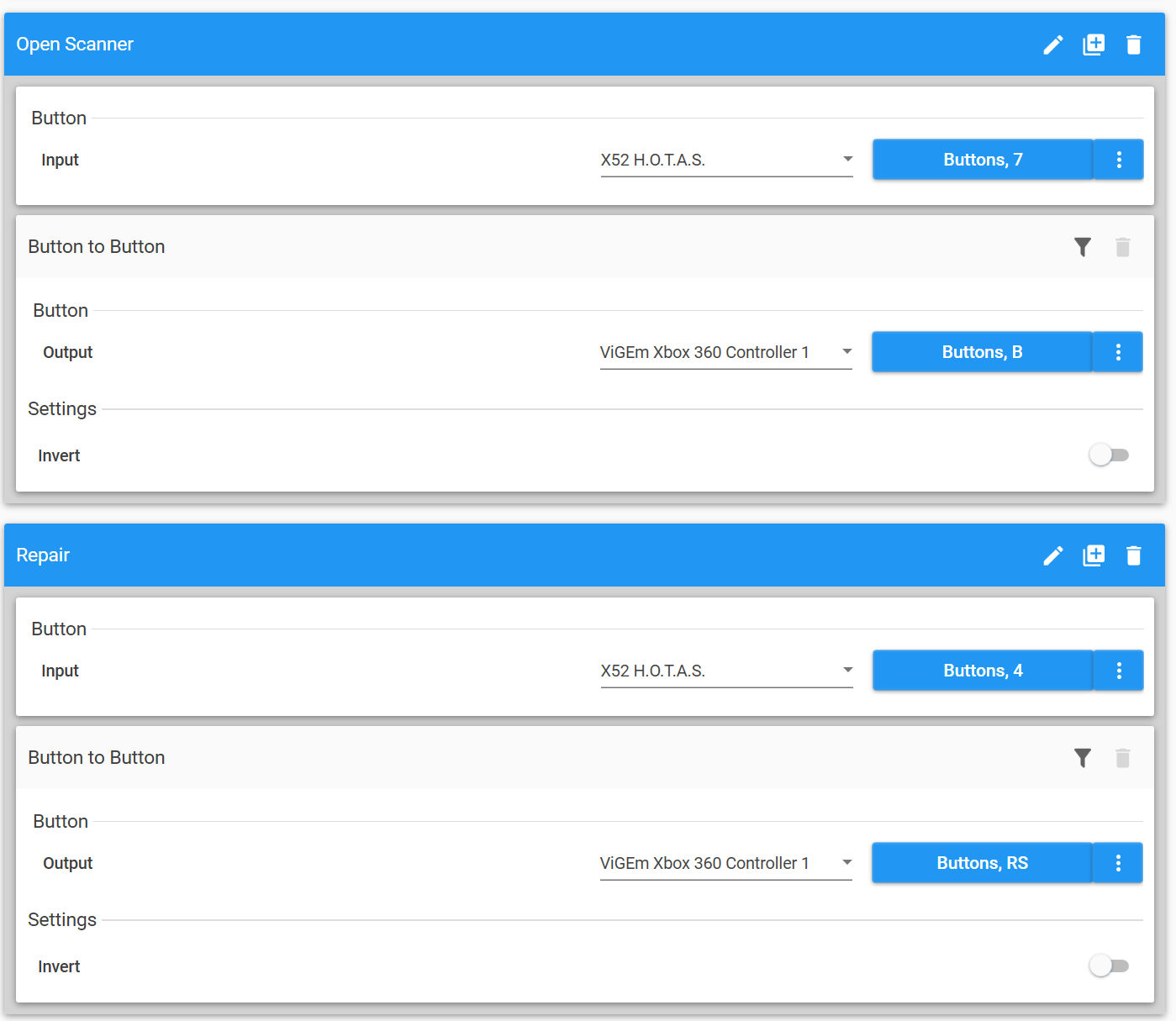Click the Settings heading in Repair

coord(62,920)
